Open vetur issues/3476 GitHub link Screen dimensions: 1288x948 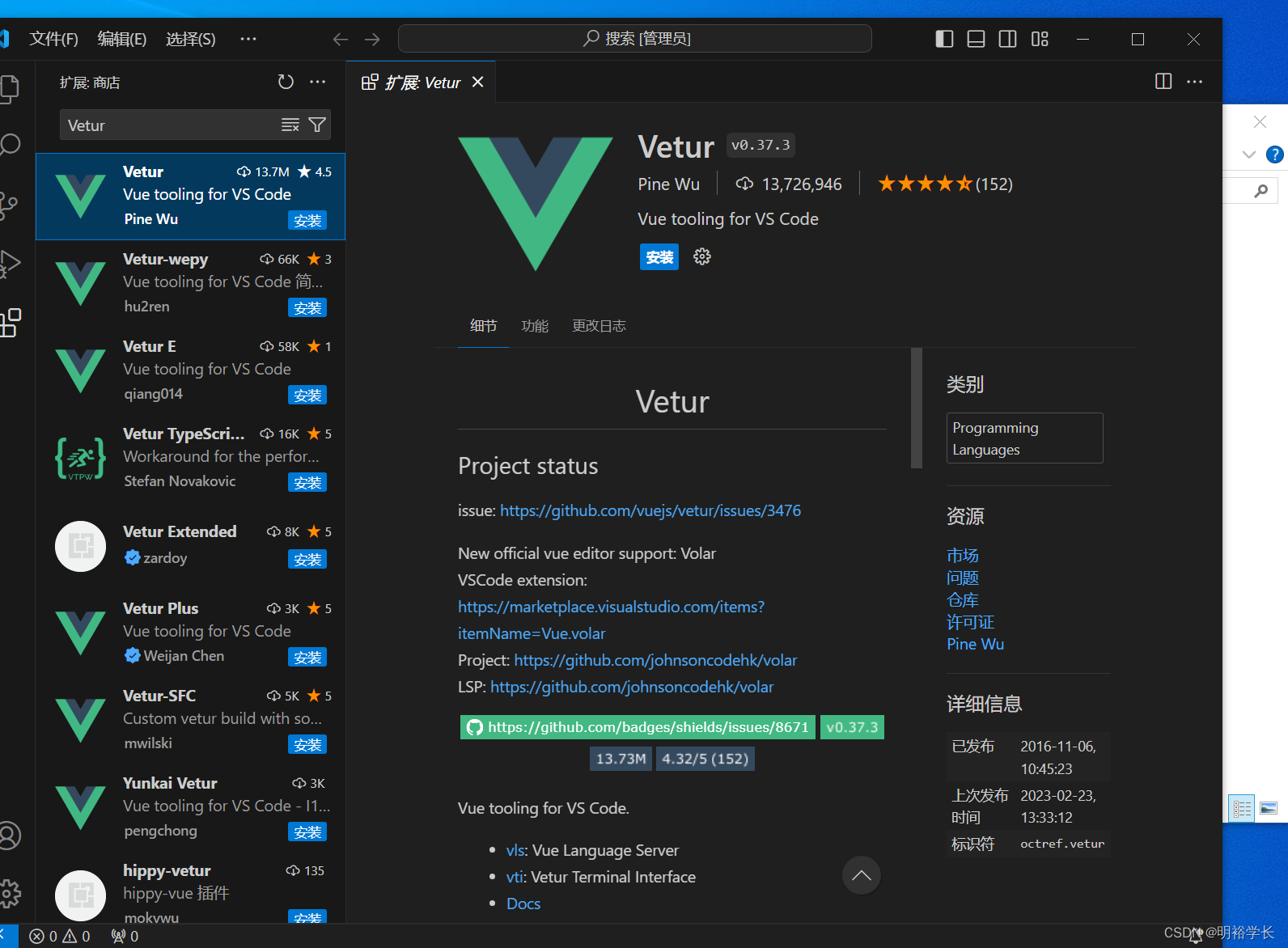click(x=650, y=510)
